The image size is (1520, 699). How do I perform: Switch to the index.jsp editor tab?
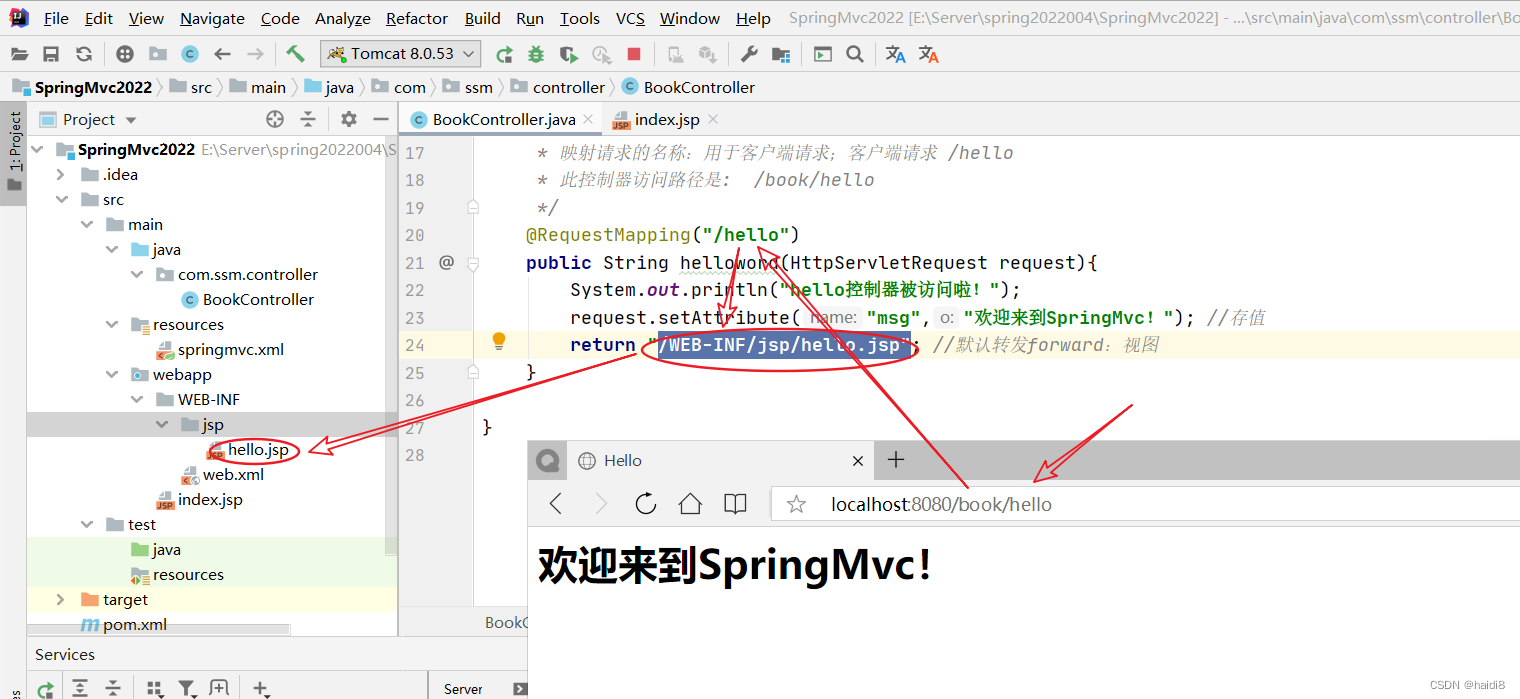pos(667,119)
